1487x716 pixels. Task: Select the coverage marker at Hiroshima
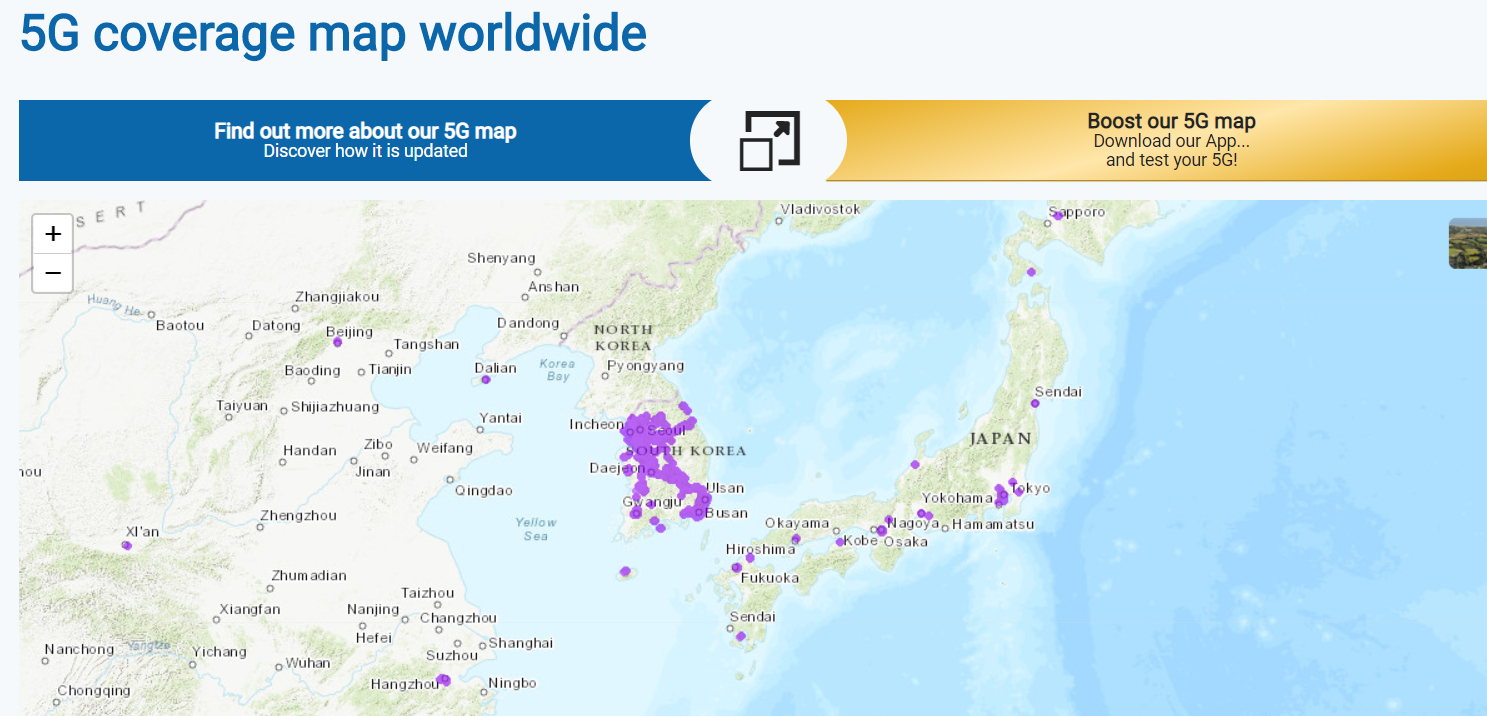pyautogui.click(x=749, y=557)
